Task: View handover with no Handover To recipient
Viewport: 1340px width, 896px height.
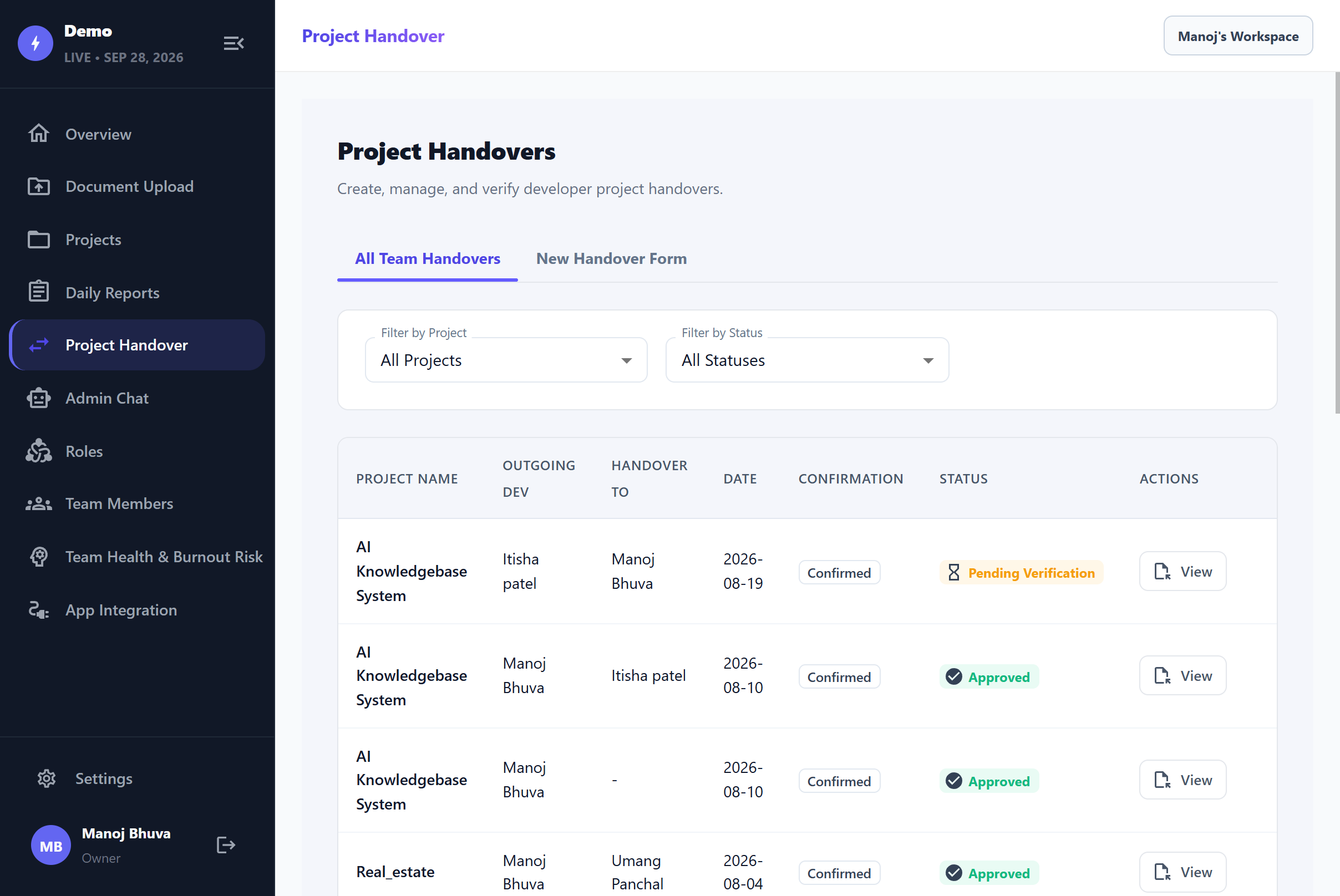Action: click(1182, 780)
